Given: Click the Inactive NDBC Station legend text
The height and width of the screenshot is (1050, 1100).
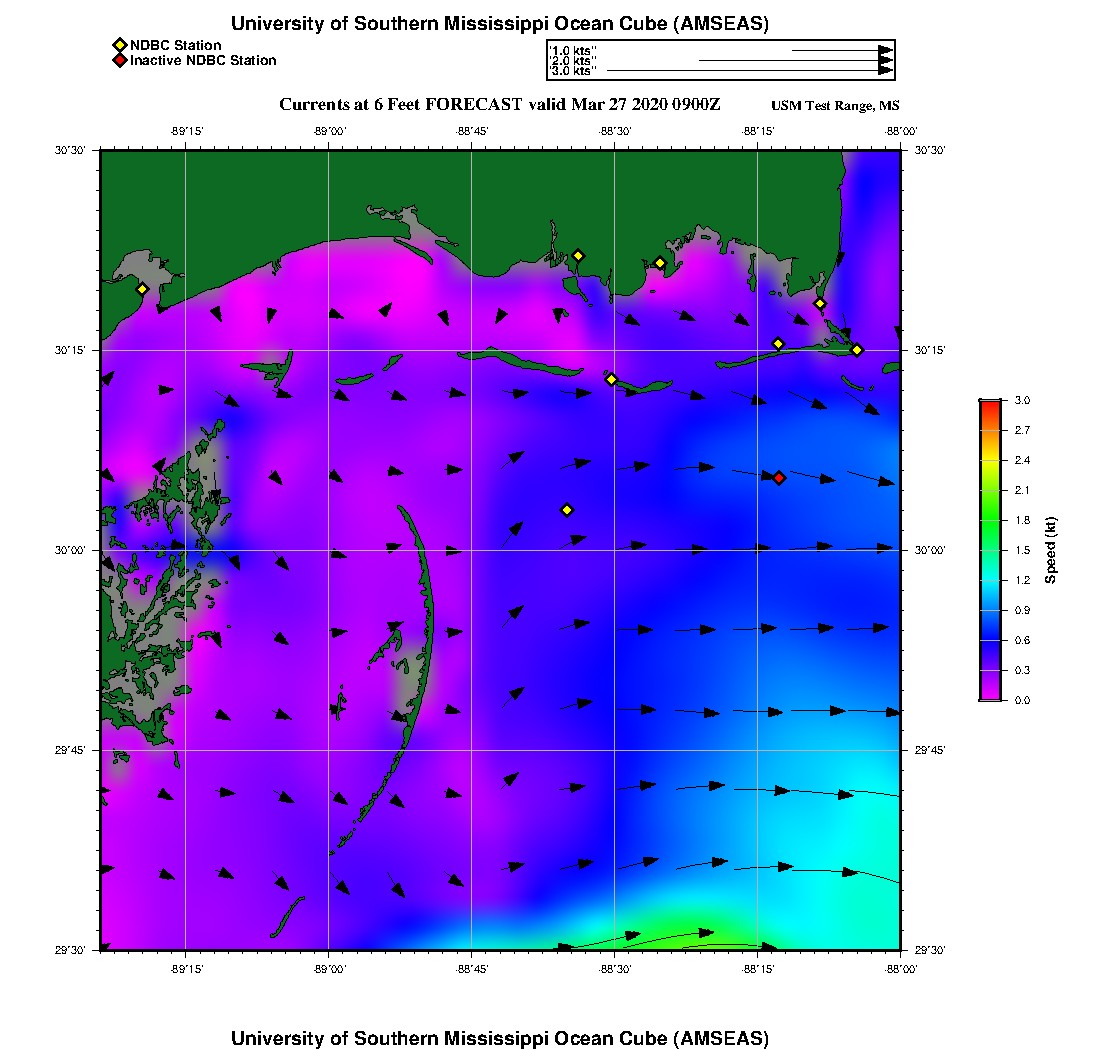Looking at the screenshot, I should coord(203,61).
